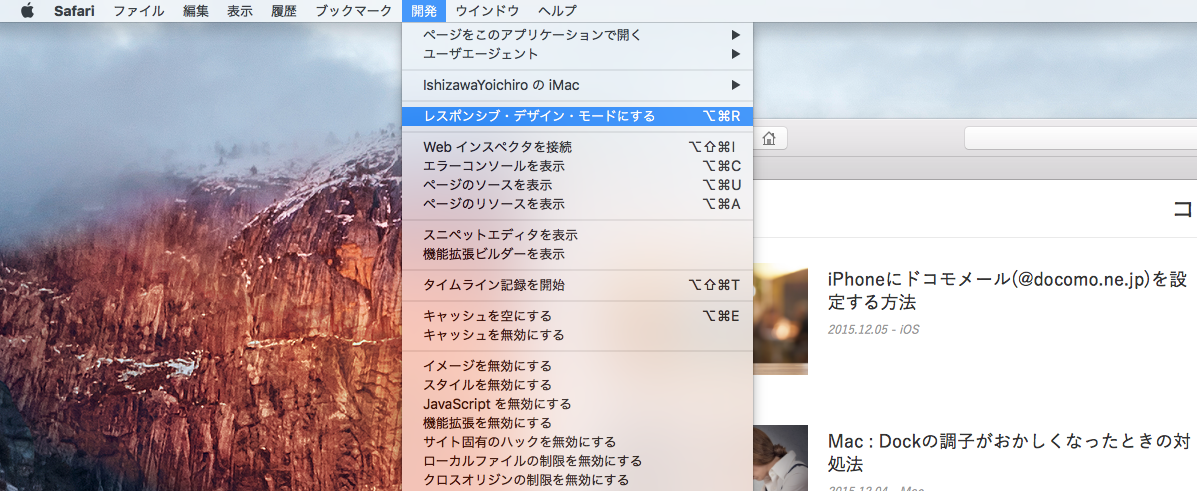Open the Mac : Dockの調子 article link

click(x=1008, y=451)
